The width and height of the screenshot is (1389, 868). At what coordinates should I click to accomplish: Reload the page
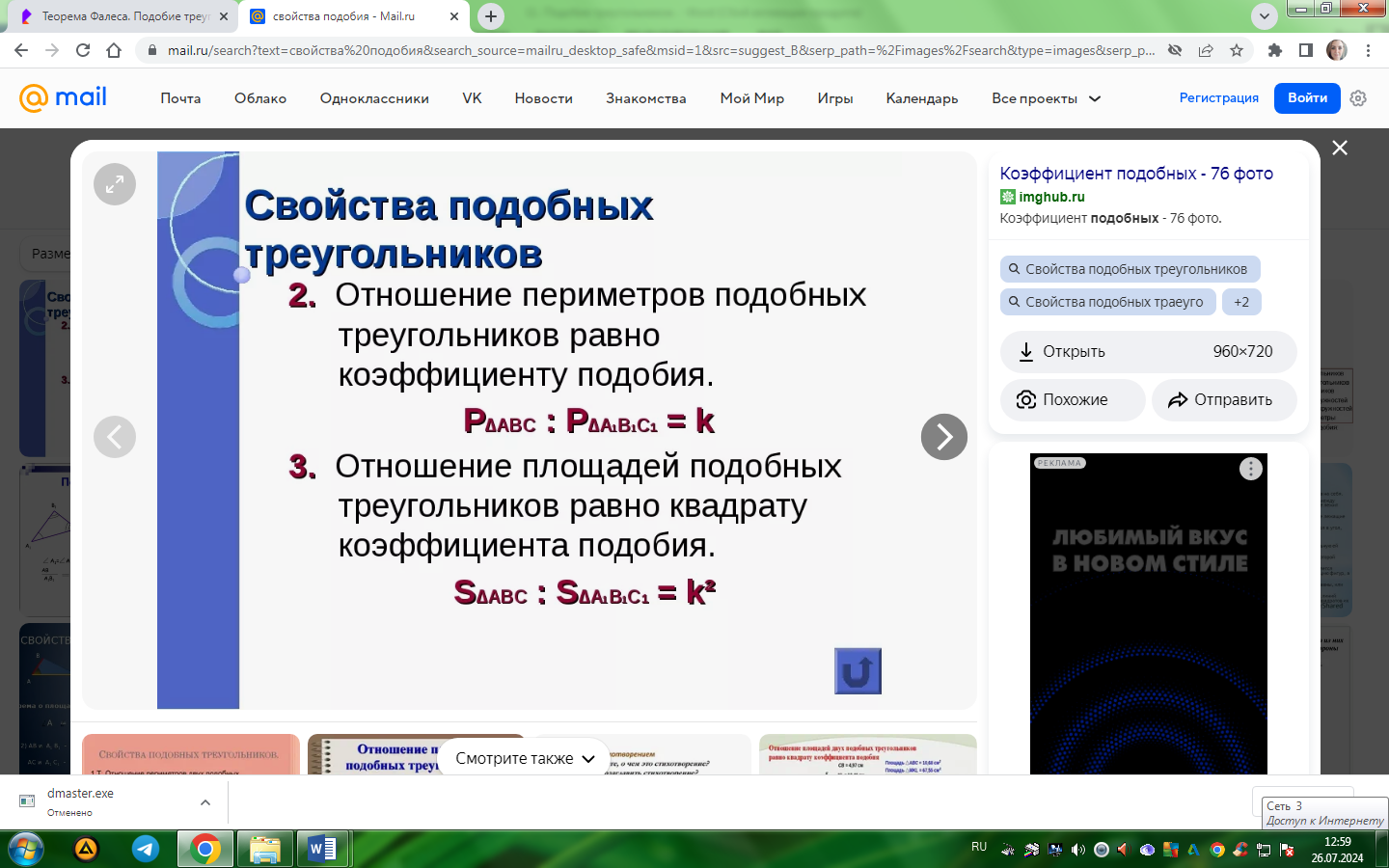tap(83, 50)
